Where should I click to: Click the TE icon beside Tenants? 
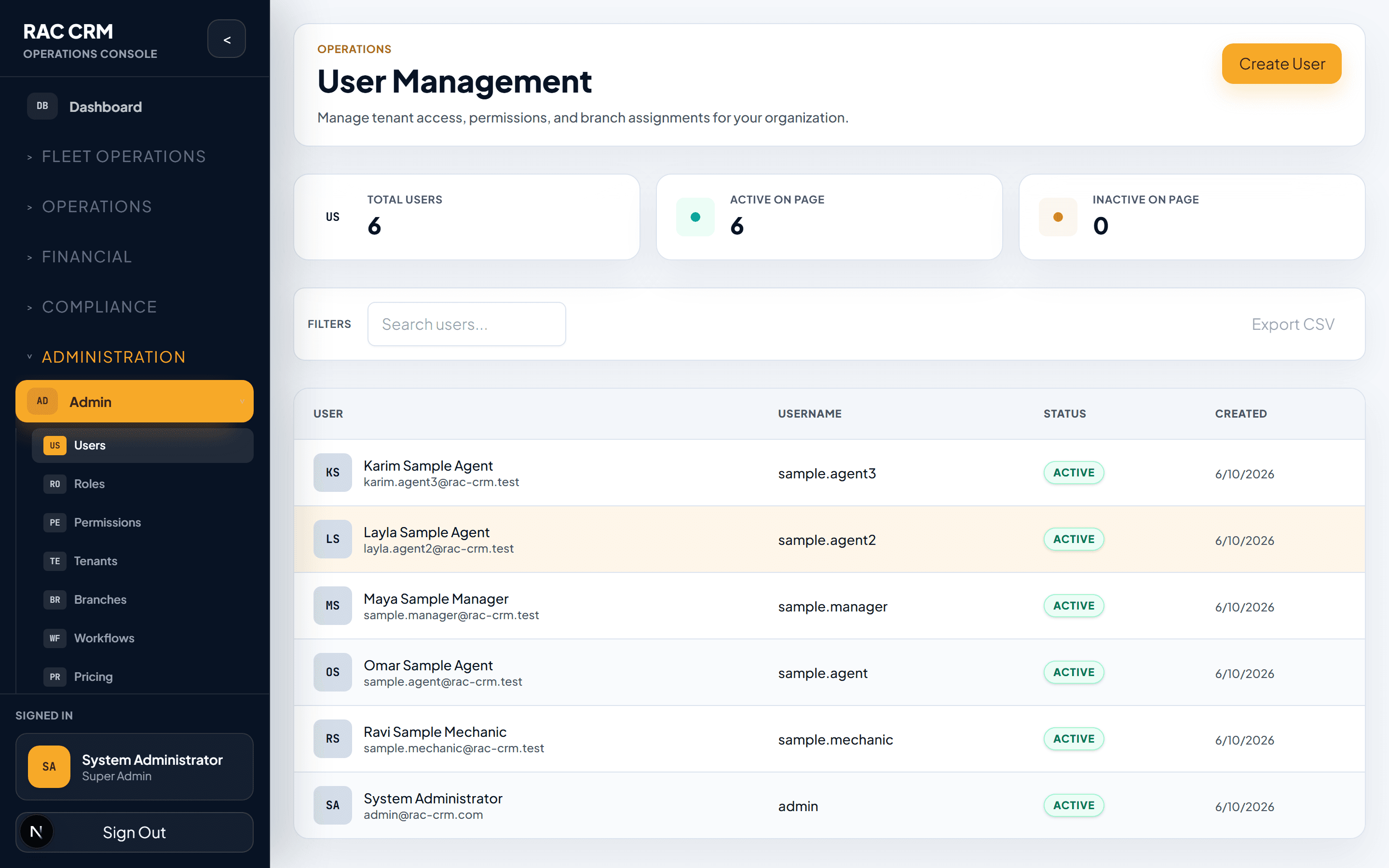point(55,561)
